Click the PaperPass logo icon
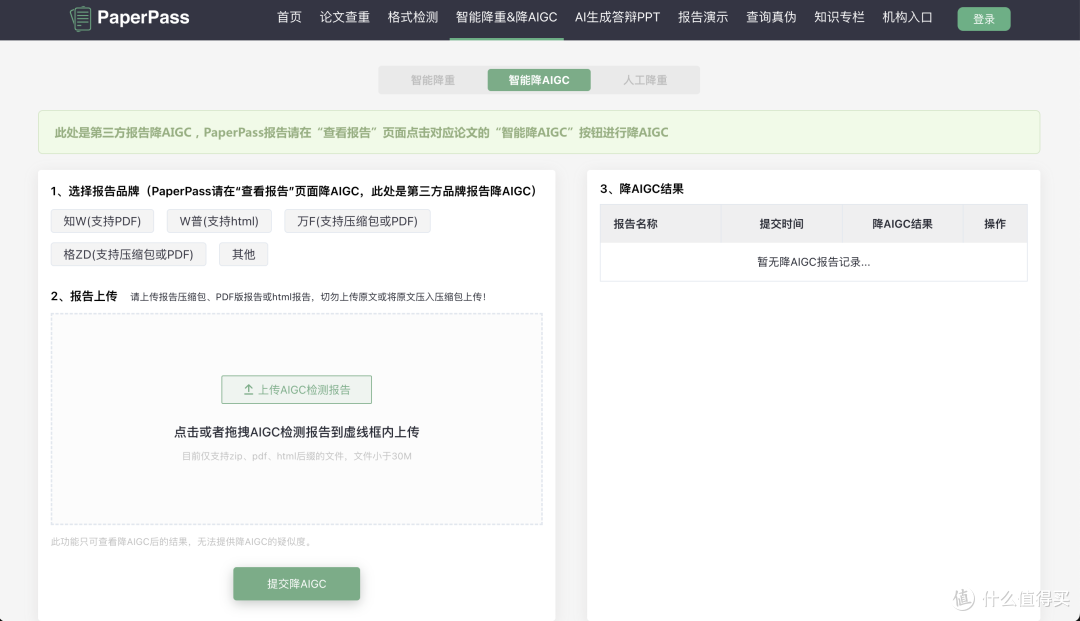The width and height of the screenshot is (1080, 621). tap(81, 19)
